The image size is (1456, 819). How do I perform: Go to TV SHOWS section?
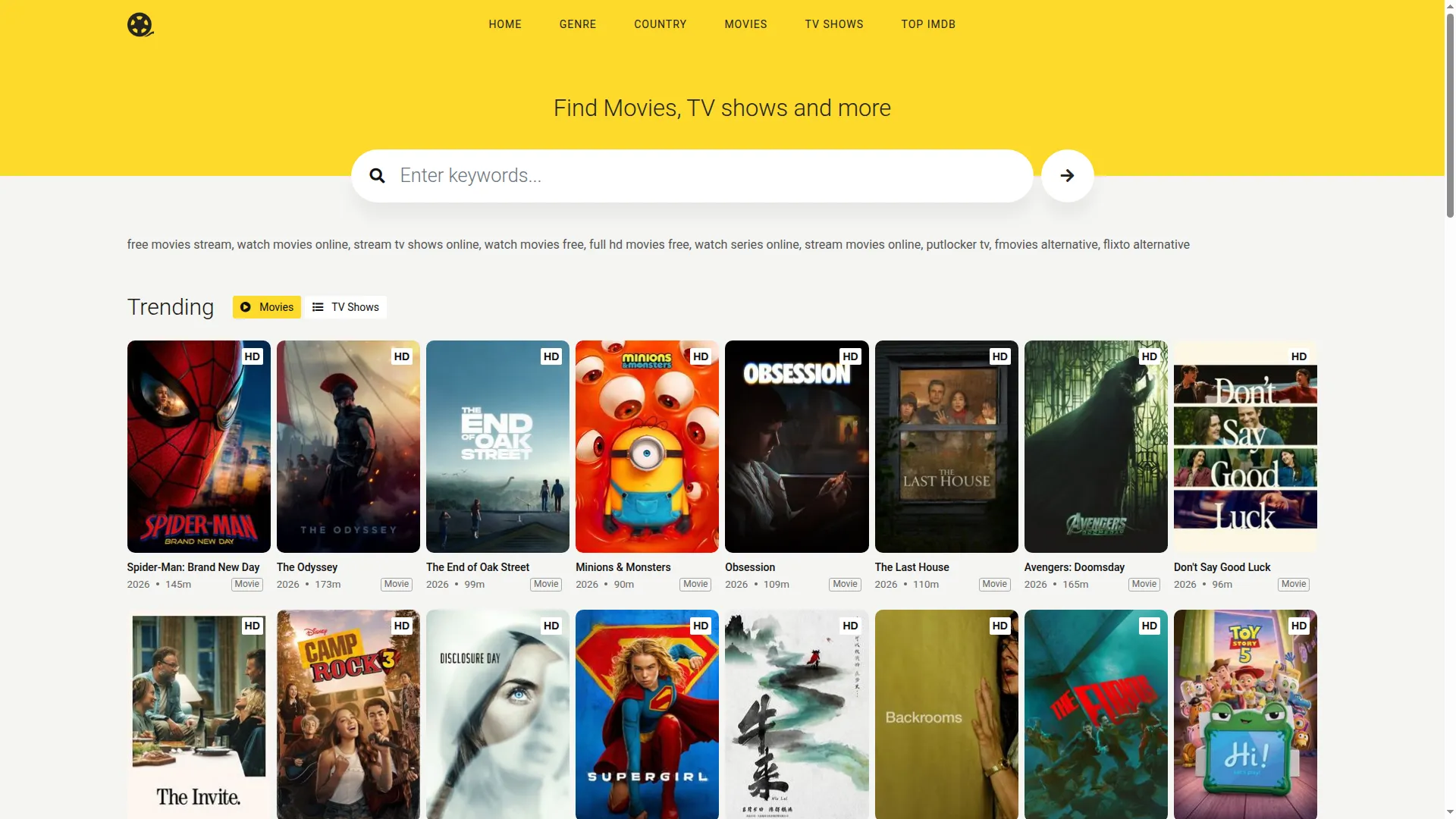coord(834,24)
